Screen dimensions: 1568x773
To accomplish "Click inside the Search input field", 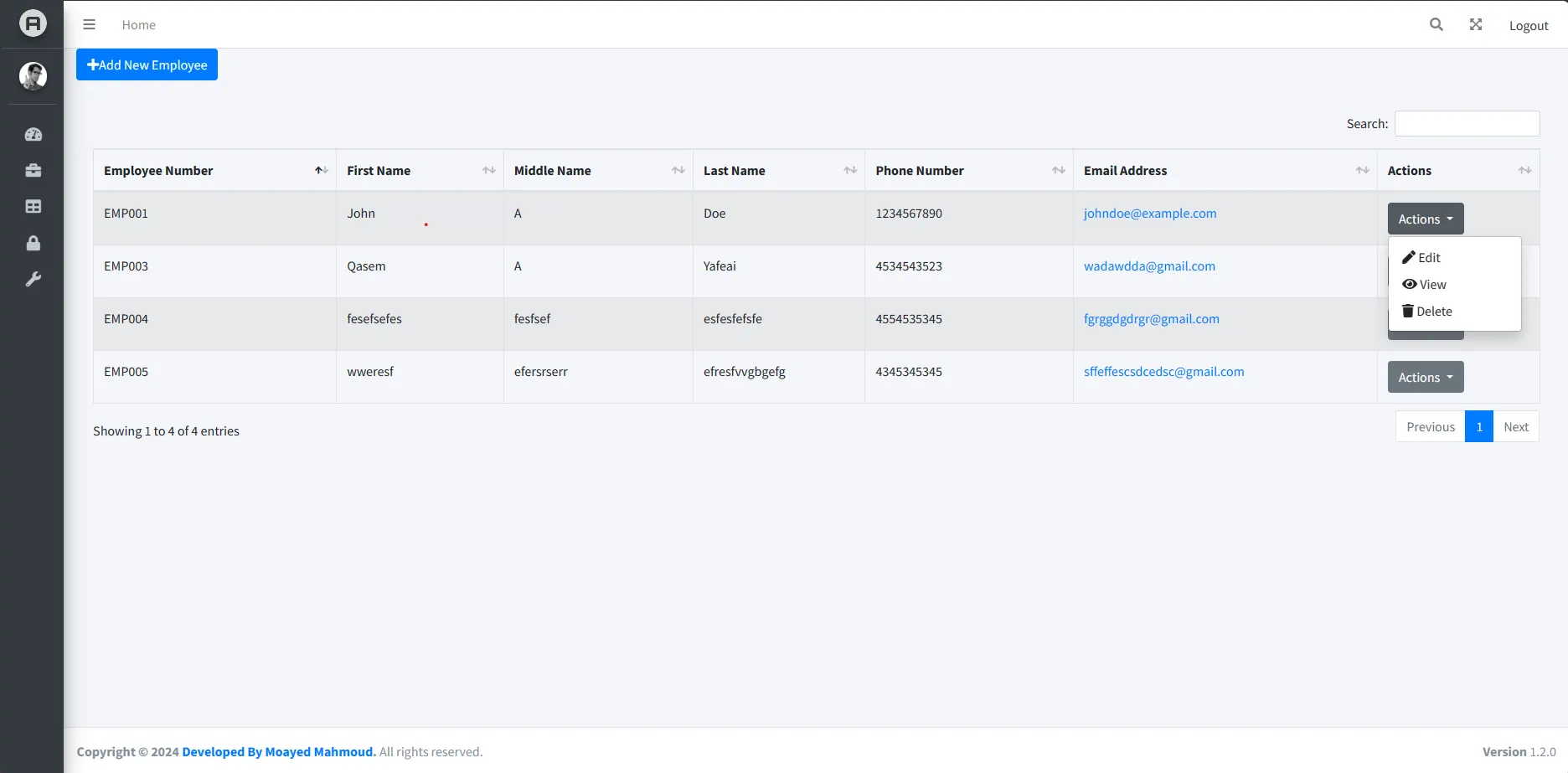I will (x=1467, y=123).
